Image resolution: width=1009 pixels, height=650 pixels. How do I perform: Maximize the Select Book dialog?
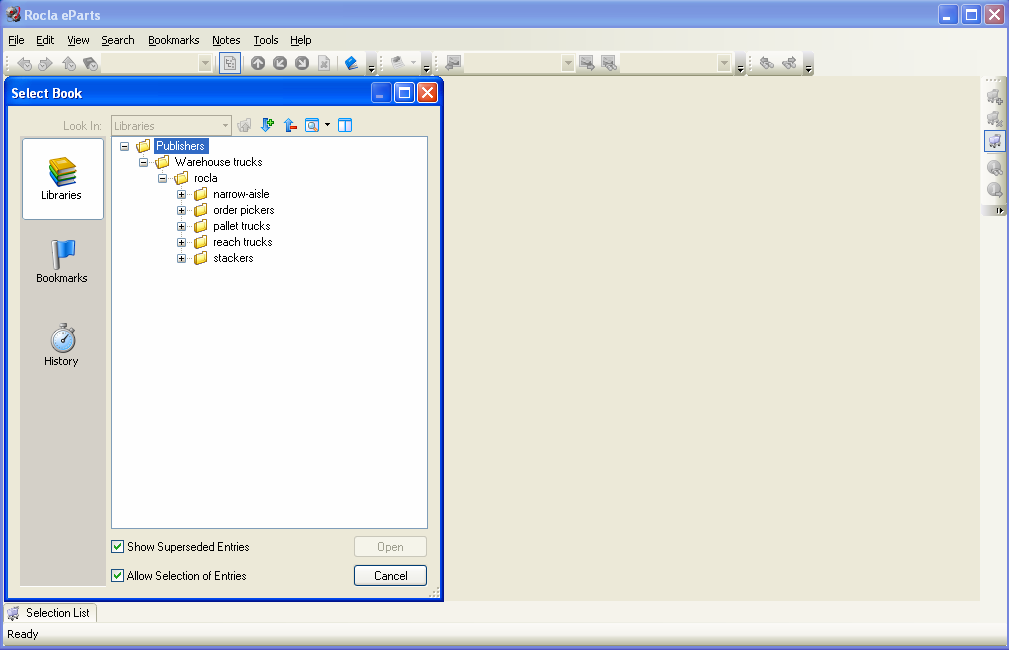pos(404,93)
